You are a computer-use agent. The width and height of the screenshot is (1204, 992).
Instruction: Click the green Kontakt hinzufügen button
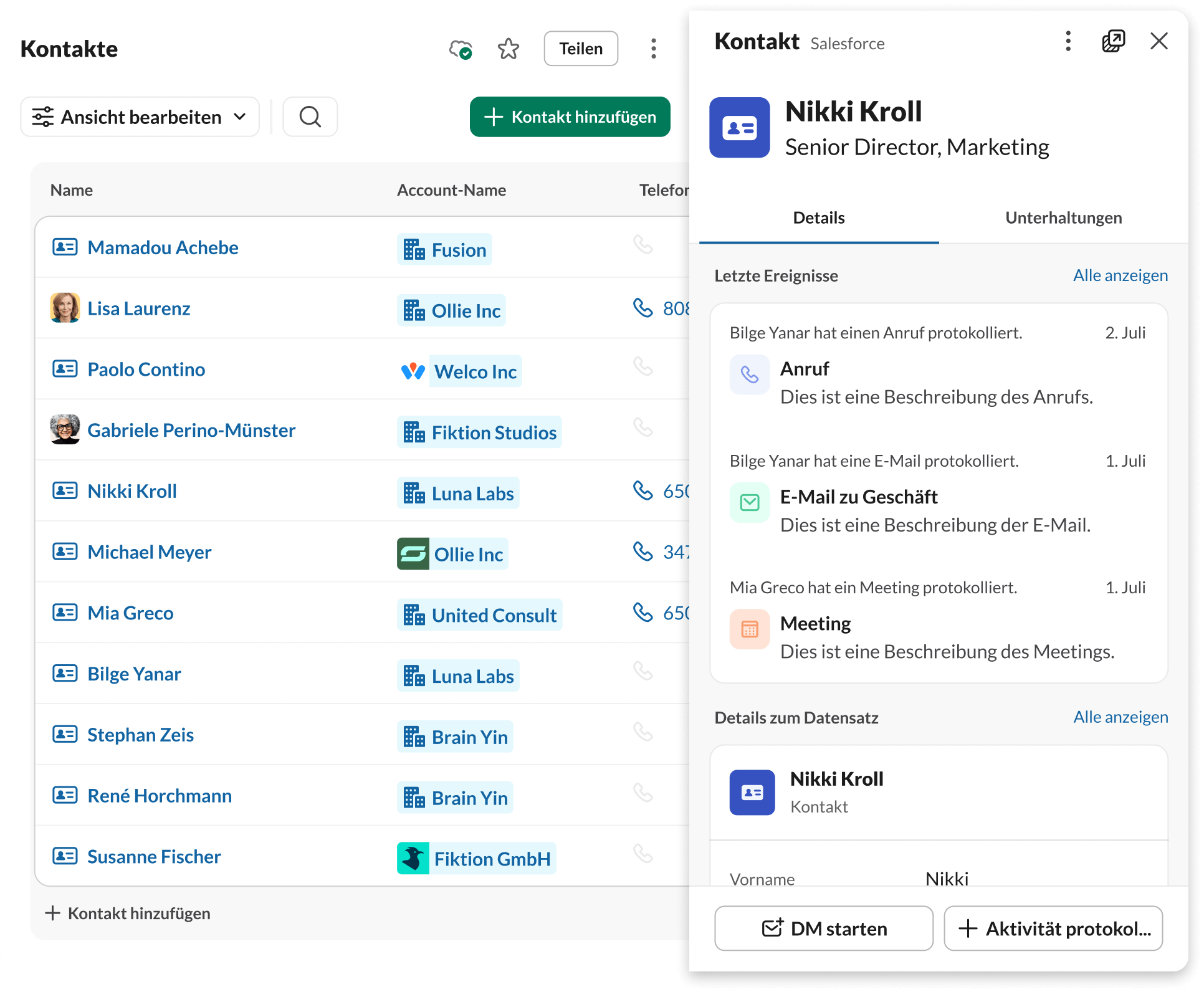(570, 117)
